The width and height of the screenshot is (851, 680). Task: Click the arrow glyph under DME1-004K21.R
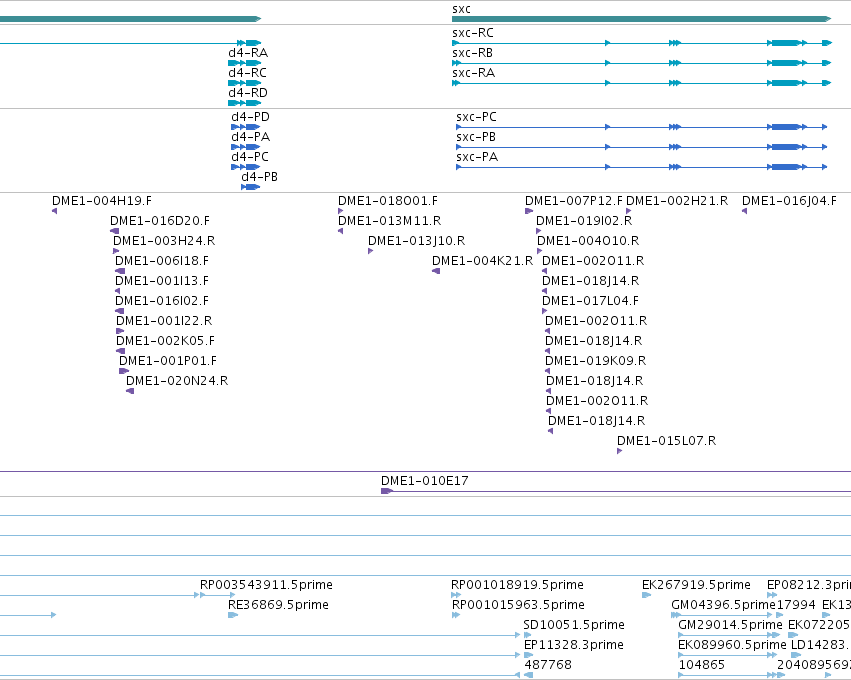(x=436, y=271)
